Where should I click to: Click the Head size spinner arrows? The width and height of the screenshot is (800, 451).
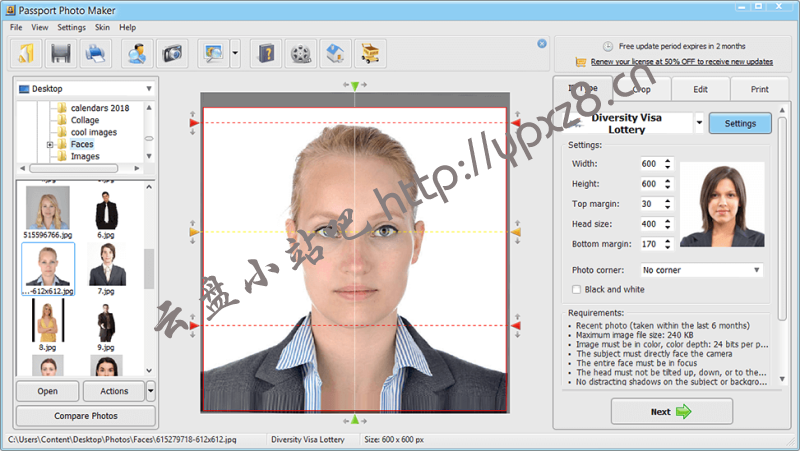pyautogui.click(x=668, y=224)
